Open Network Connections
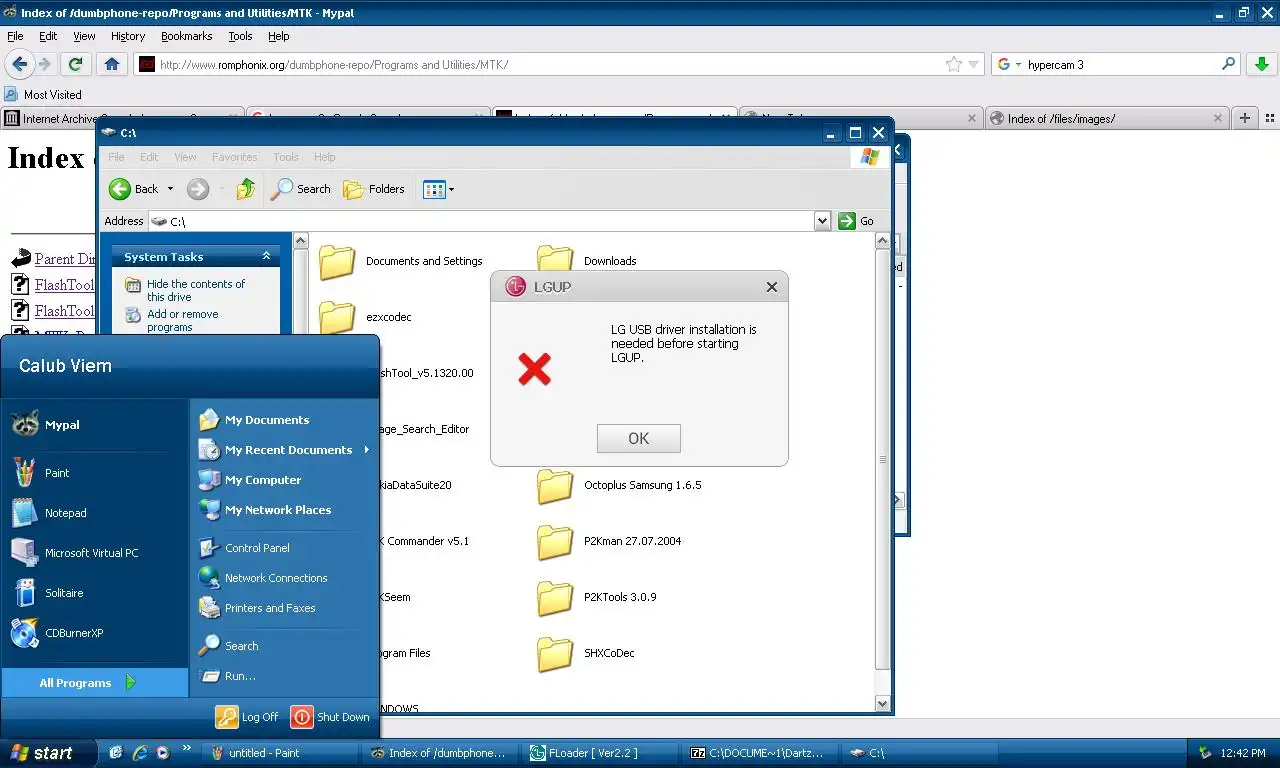Viewport: 1280px width, 768px height. pyautogui.click(x=283, y=578)
